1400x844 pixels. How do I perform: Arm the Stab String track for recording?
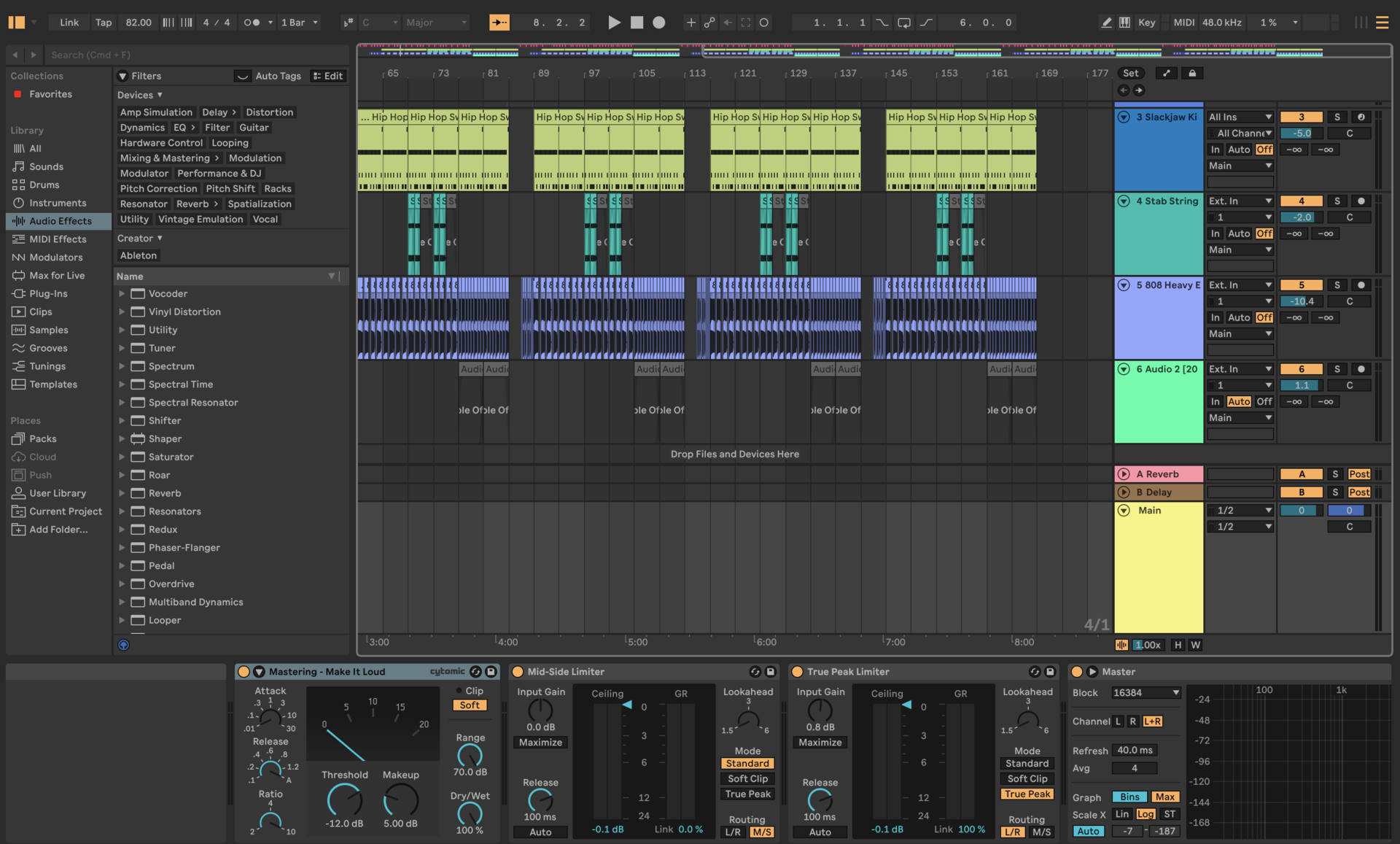click(1361, 201)
